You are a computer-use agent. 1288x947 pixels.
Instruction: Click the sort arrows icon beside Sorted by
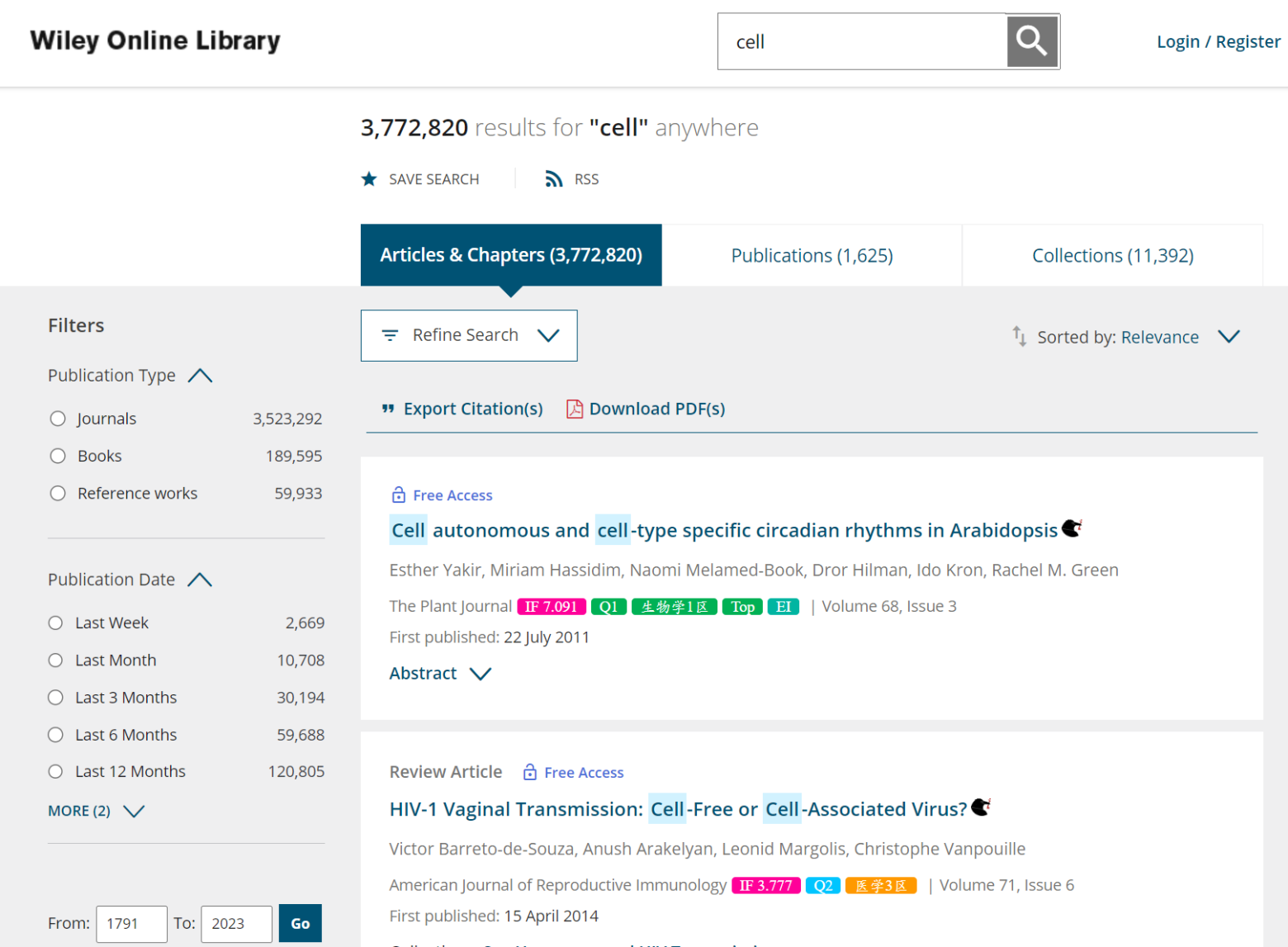[1018, 336]
